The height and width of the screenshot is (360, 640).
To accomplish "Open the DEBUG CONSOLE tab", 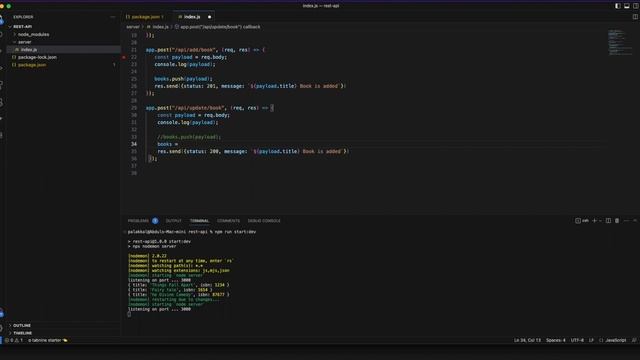I will click(264, 221).
